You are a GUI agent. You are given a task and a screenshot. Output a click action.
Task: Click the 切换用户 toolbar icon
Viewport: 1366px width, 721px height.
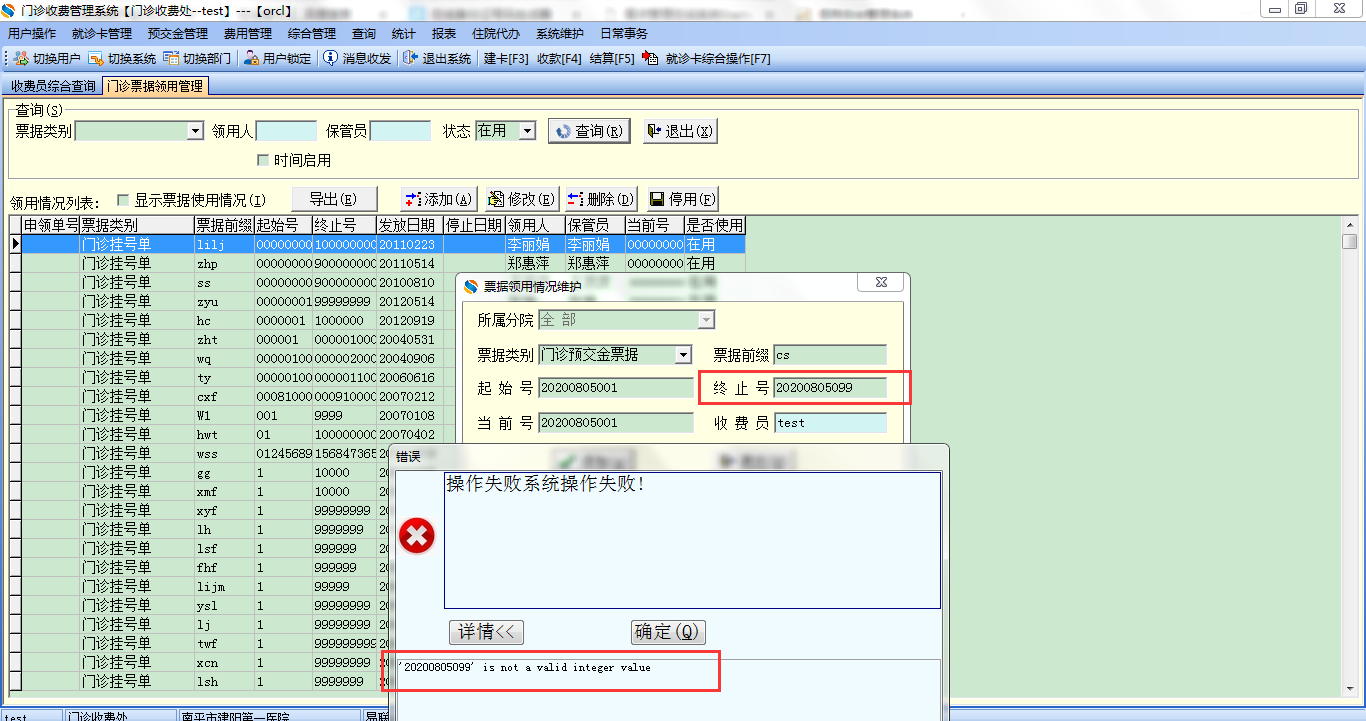(20, 59)
